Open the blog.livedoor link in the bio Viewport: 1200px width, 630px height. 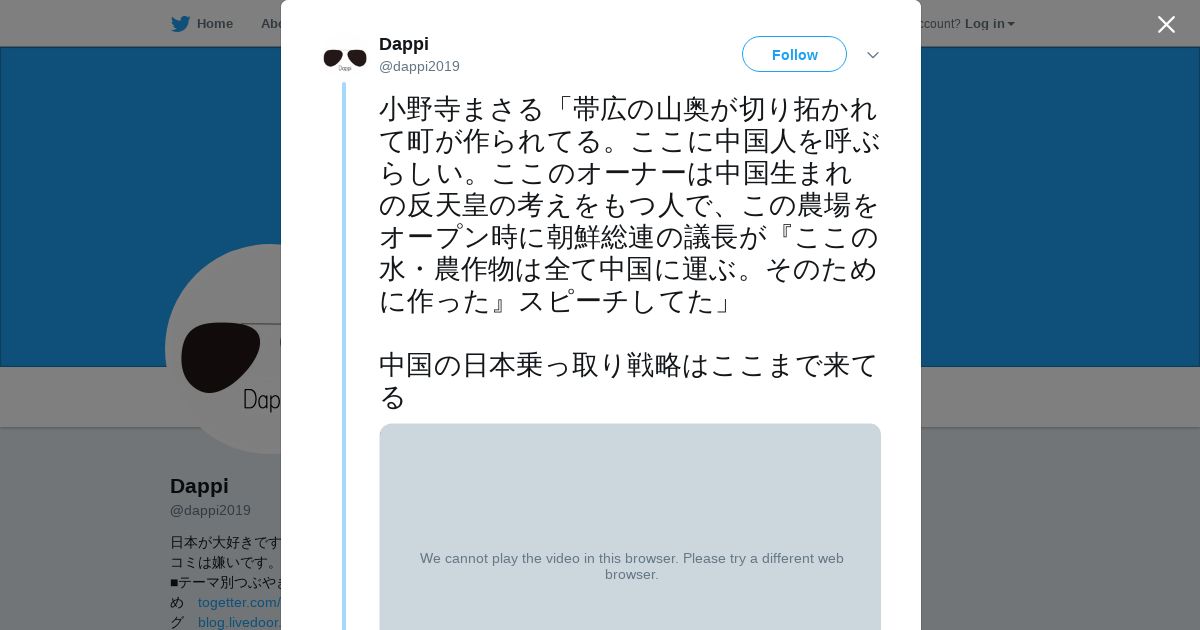[x=239, y=622]
